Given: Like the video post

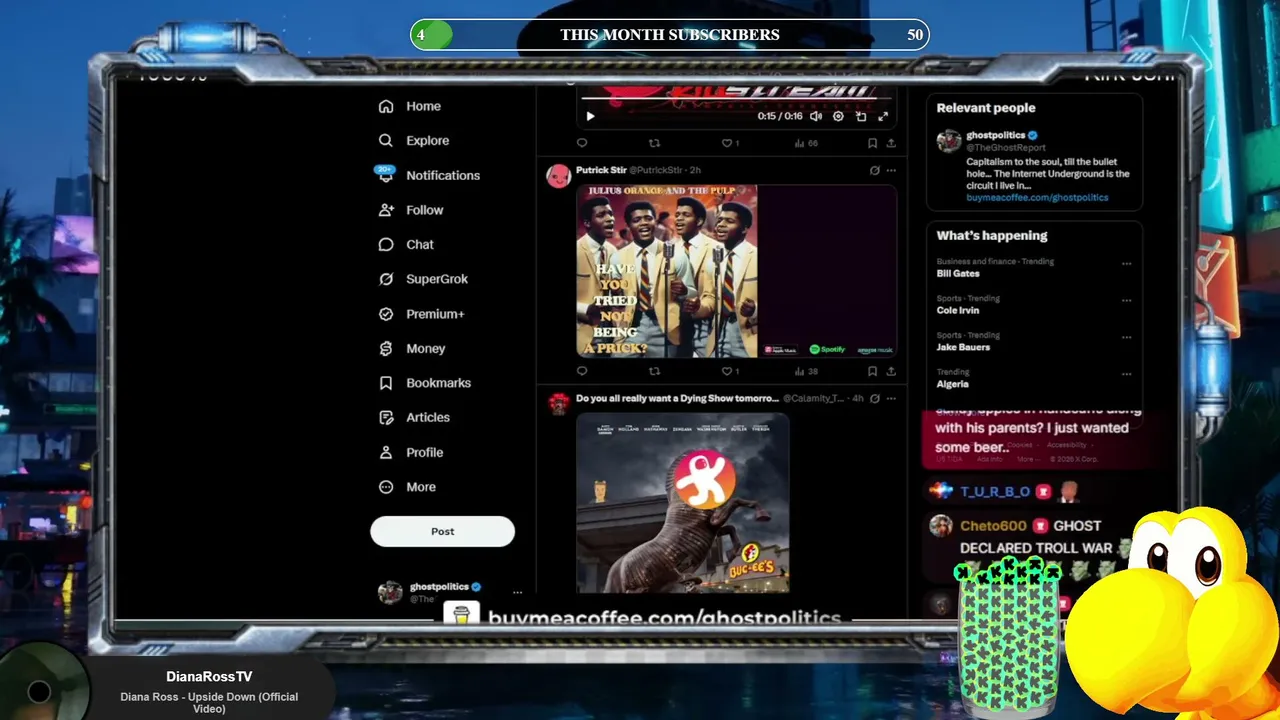Looking at the screenshot, I should (727, 143).
